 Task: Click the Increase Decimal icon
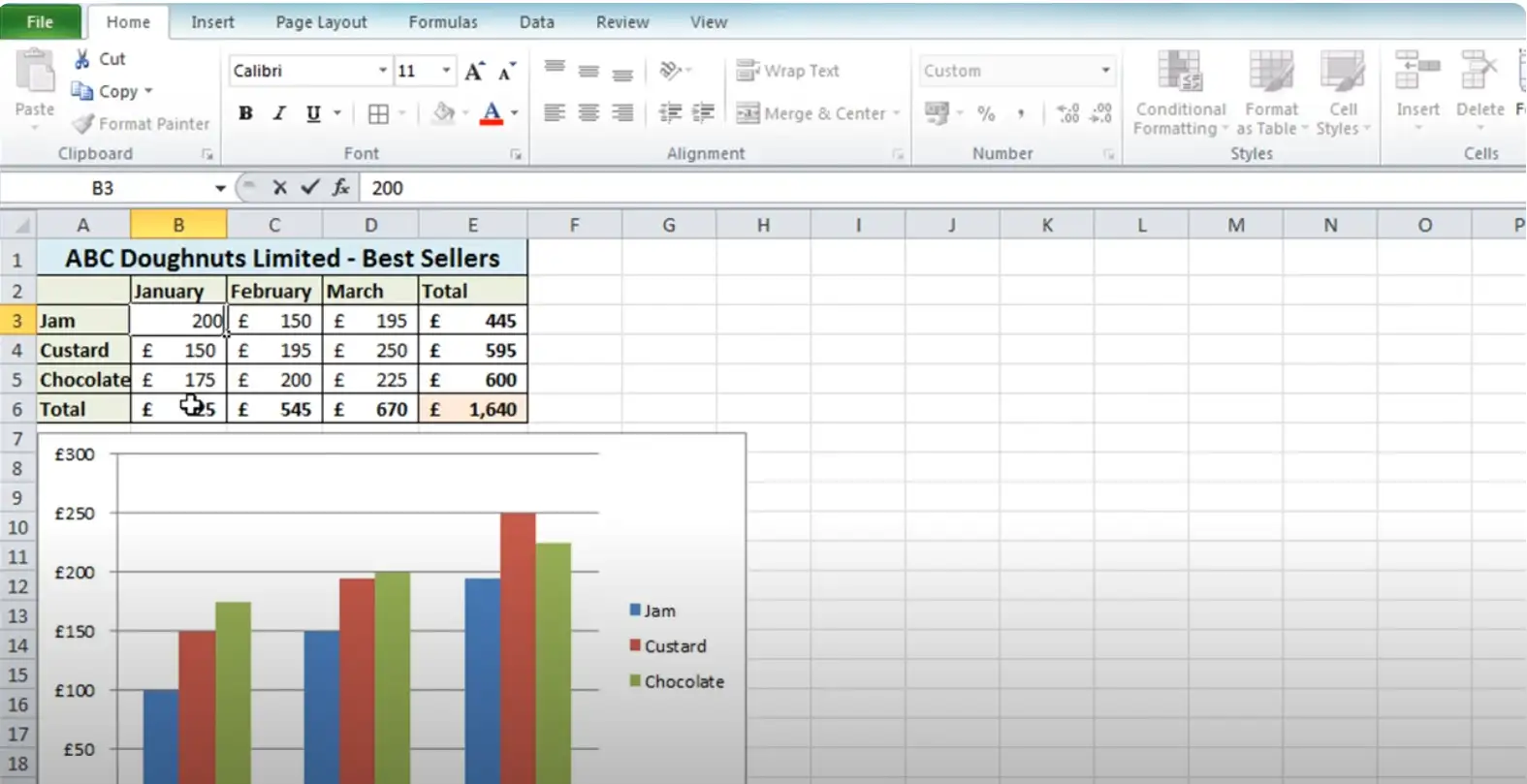pyautogui.click(x=1067, y=114)
